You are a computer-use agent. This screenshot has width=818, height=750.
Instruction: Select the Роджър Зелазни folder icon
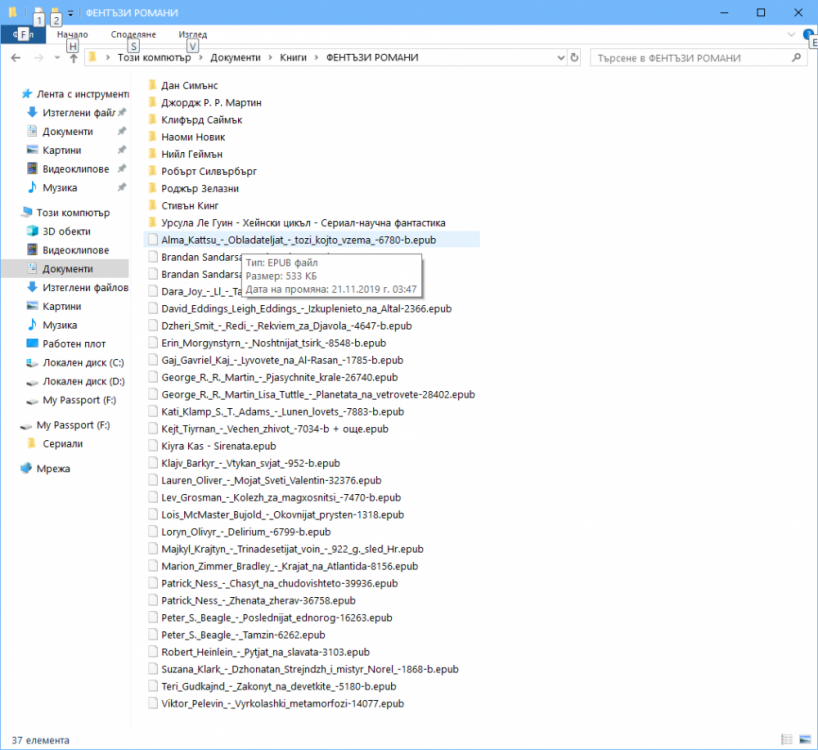click(152, 188)
